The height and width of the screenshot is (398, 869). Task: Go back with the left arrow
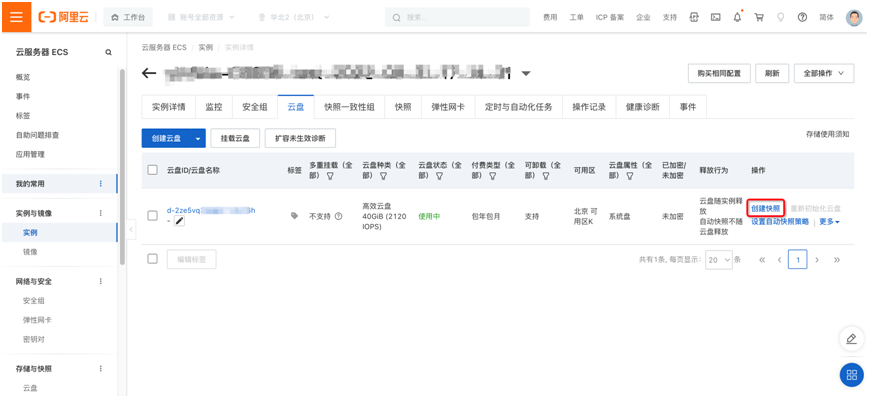pos(149,73)
